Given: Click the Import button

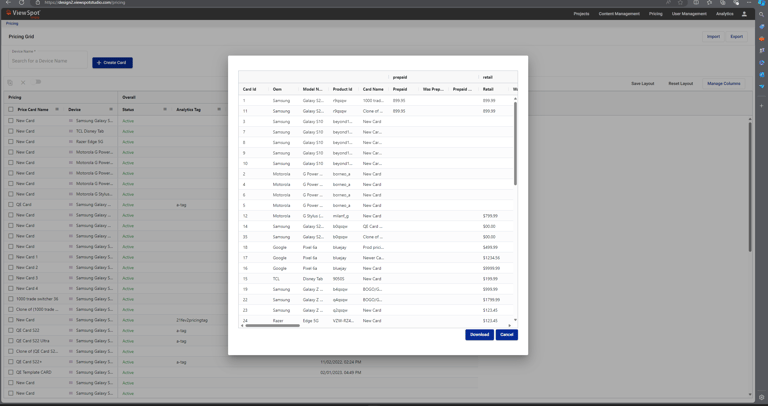Looking at the screenshot, I should click(713, 37).
